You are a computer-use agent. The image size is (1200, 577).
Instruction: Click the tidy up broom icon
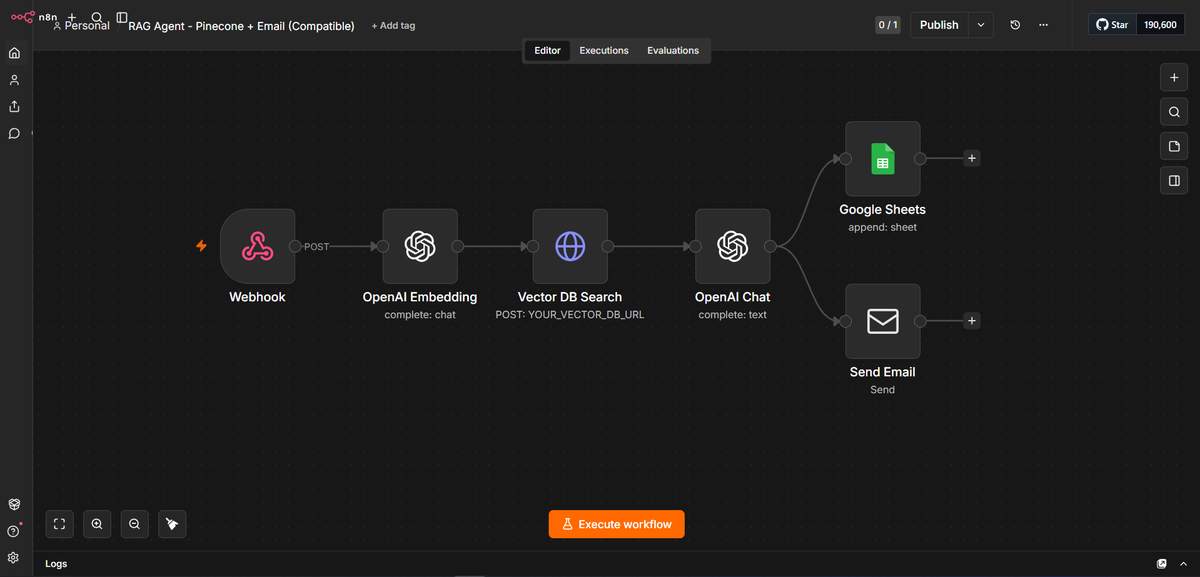(x=172, y=524)
